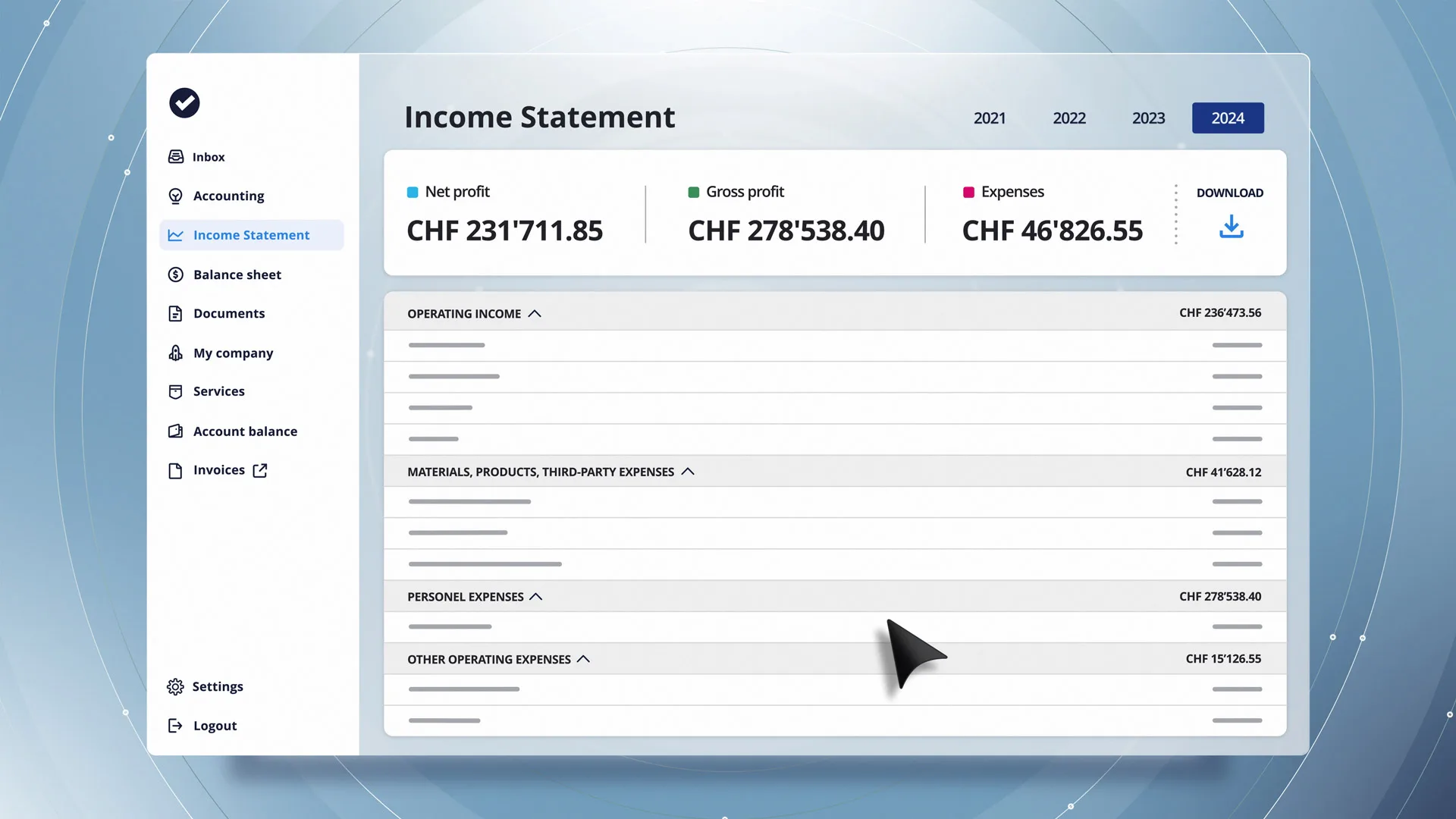
Task: Click the Operating Income total CHF 236'473.56
Action: [x=1220, y=313]
